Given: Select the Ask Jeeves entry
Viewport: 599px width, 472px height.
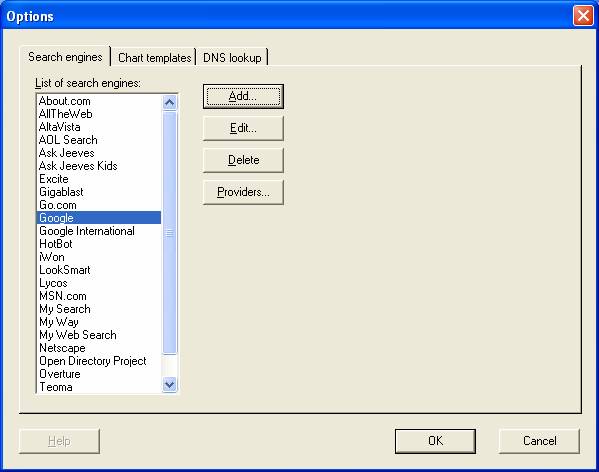Looking at the screenshot, I should pos(99,153).
